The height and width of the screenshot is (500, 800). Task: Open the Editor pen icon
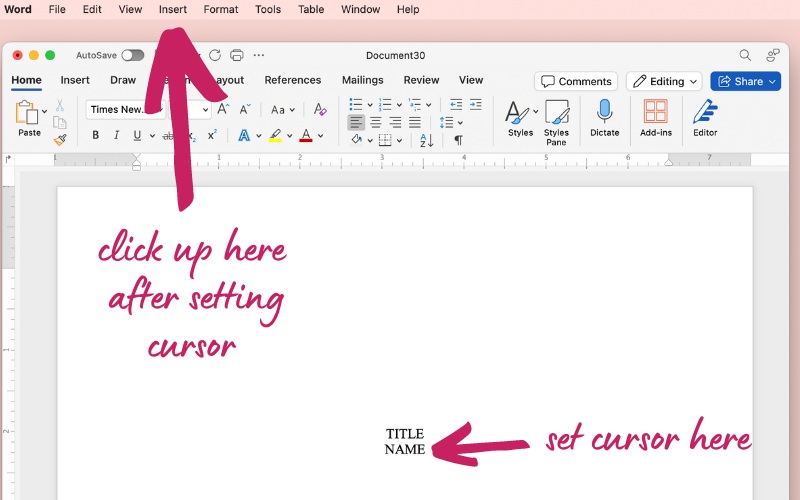(705, 119)
